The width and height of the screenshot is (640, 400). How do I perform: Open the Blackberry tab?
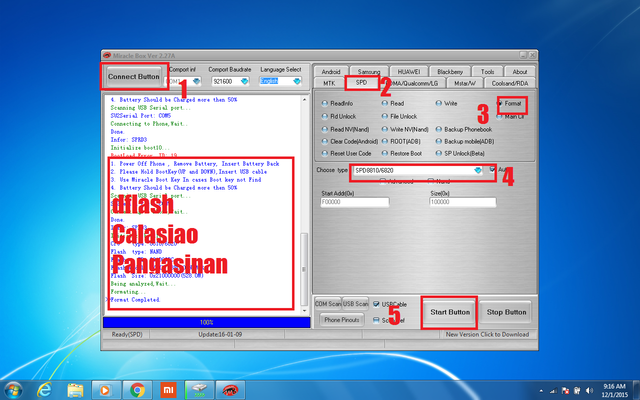[450, 71]
